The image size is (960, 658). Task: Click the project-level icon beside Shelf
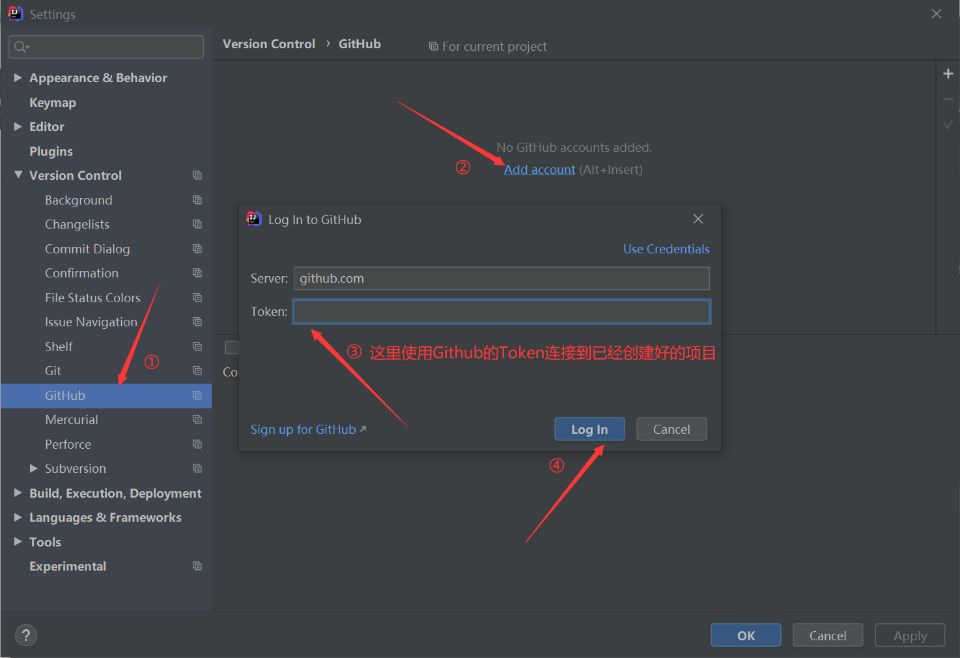(197, 346)
